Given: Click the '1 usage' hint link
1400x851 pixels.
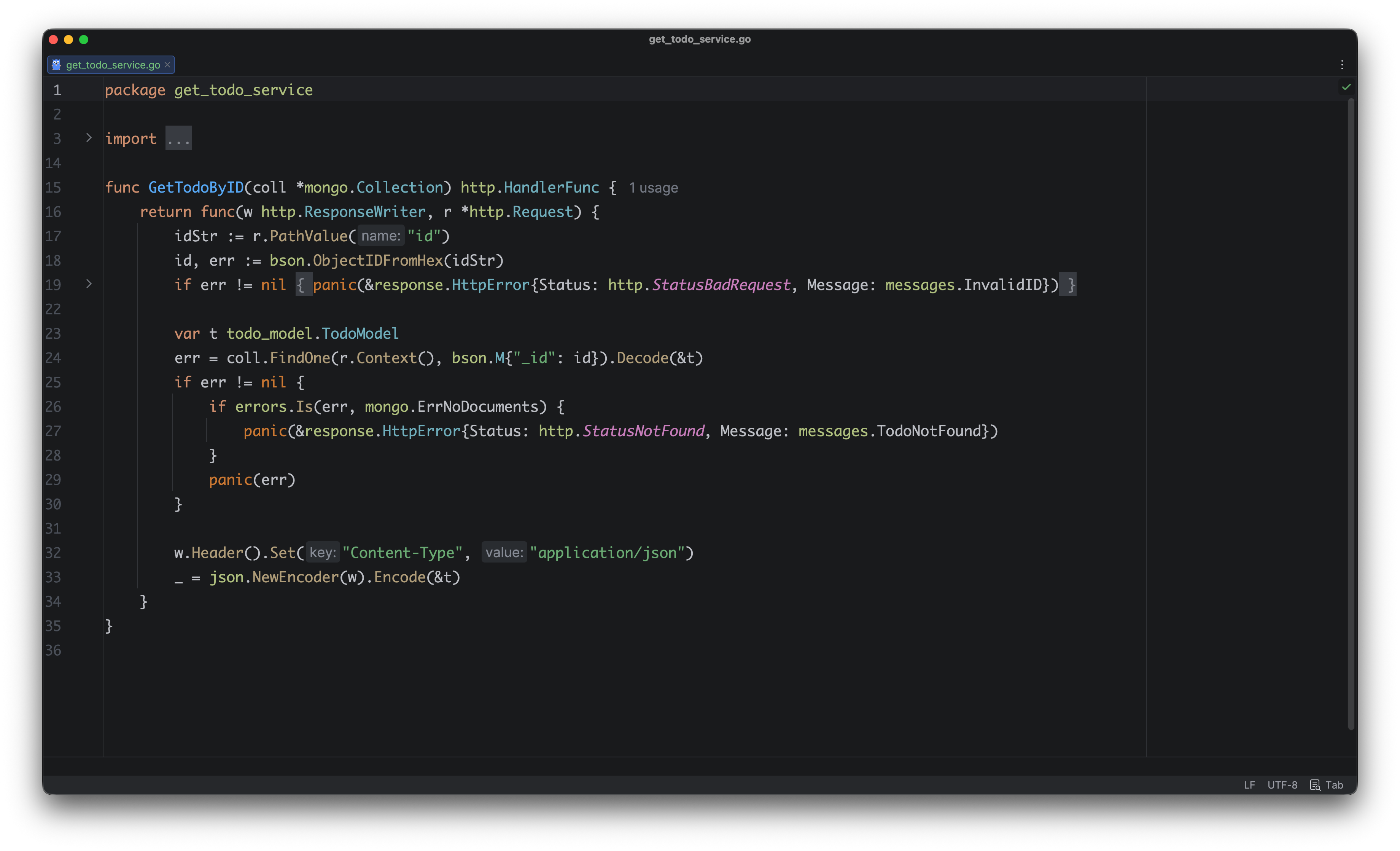Looking at the screenshot, I should (653, 188).
